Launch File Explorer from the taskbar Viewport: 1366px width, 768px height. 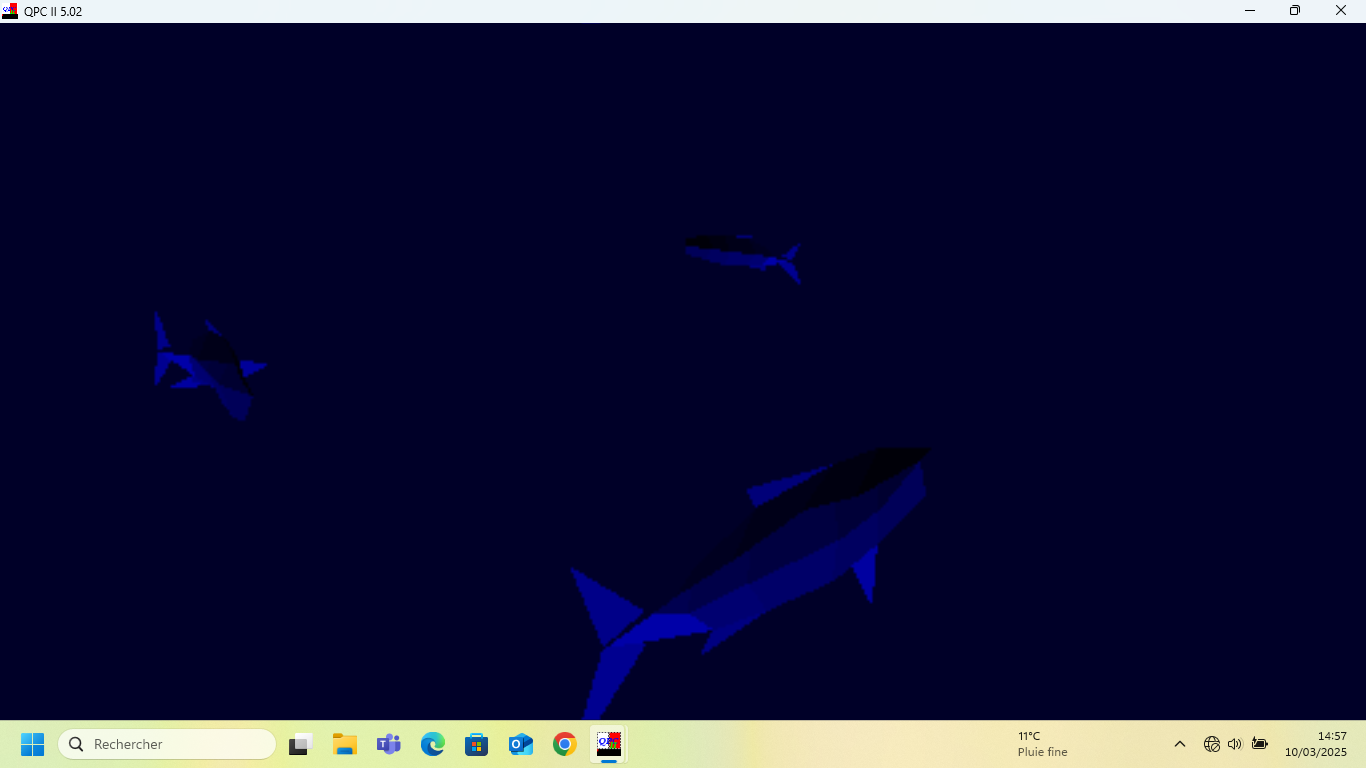point(345,744)
